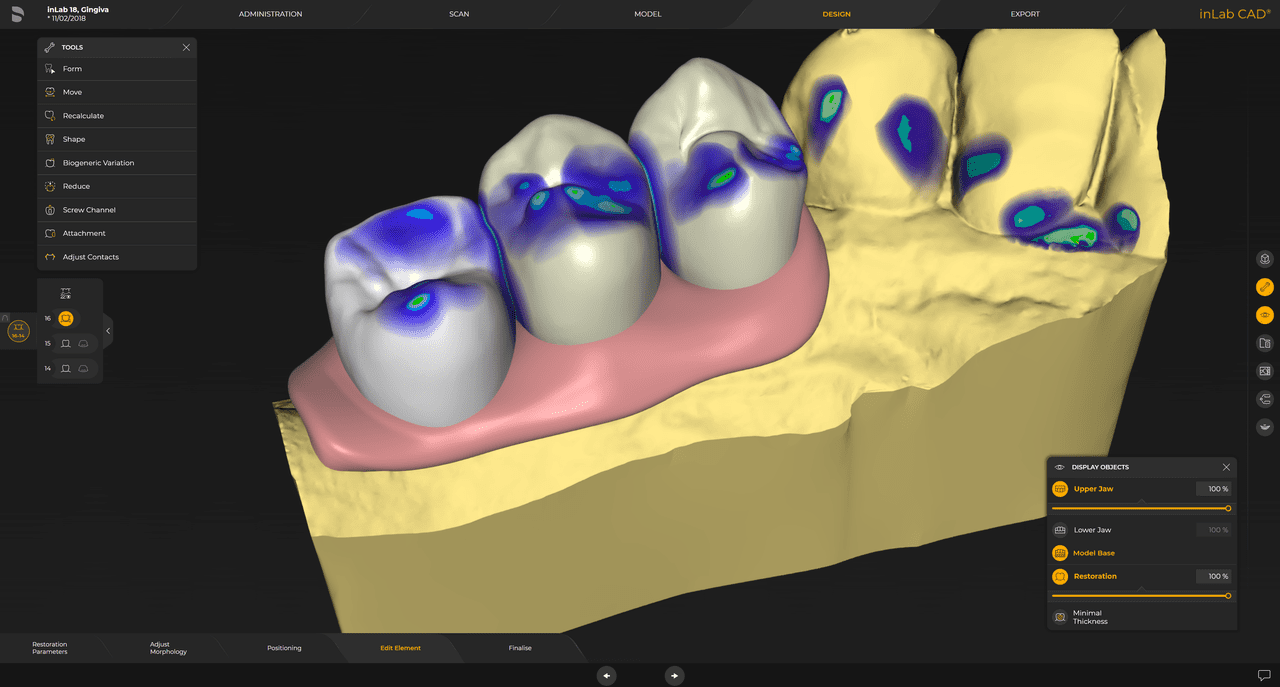The width and height of the screenshot is (1280, 687).
Task: Toggle Minimal Thickness display
Action: (1059, 617)
